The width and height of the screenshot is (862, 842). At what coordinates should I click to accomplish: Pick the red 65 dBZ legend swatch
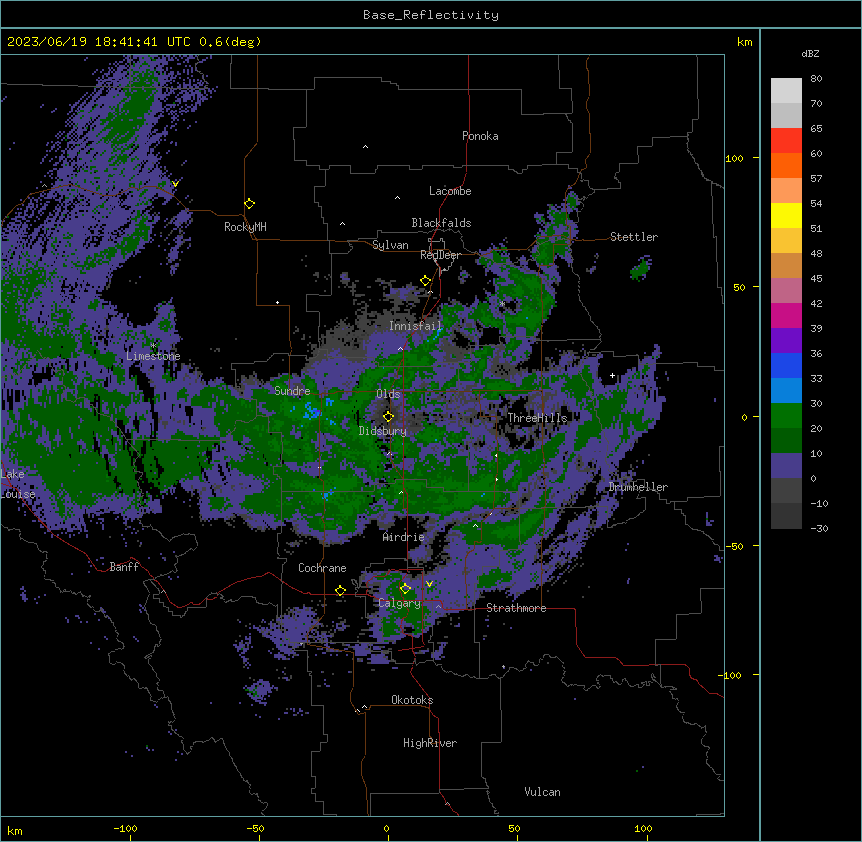click(786, 141)
